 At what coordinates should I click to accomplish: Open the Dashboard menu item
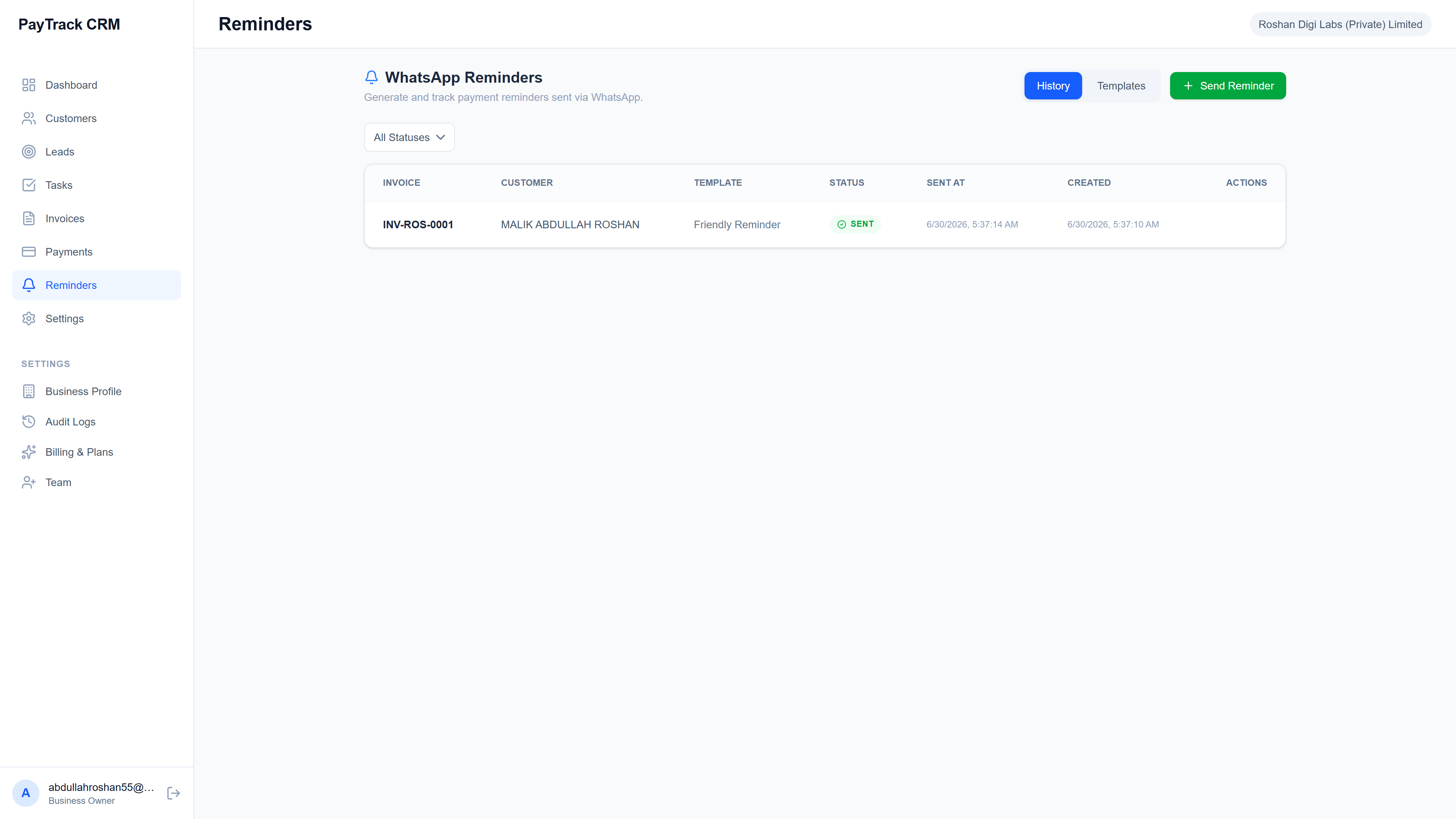97,85
